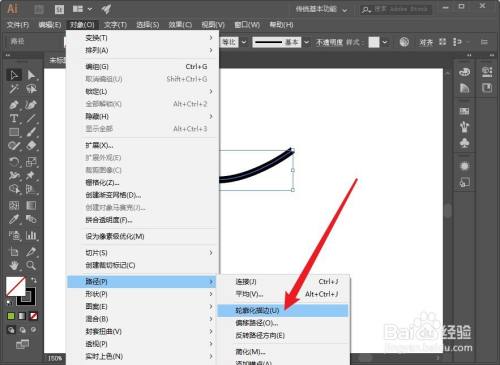Viewport: 500px width, 365px height.
Task: Expand the 封套扭曲(V) submenu
Action: [142, 331]
